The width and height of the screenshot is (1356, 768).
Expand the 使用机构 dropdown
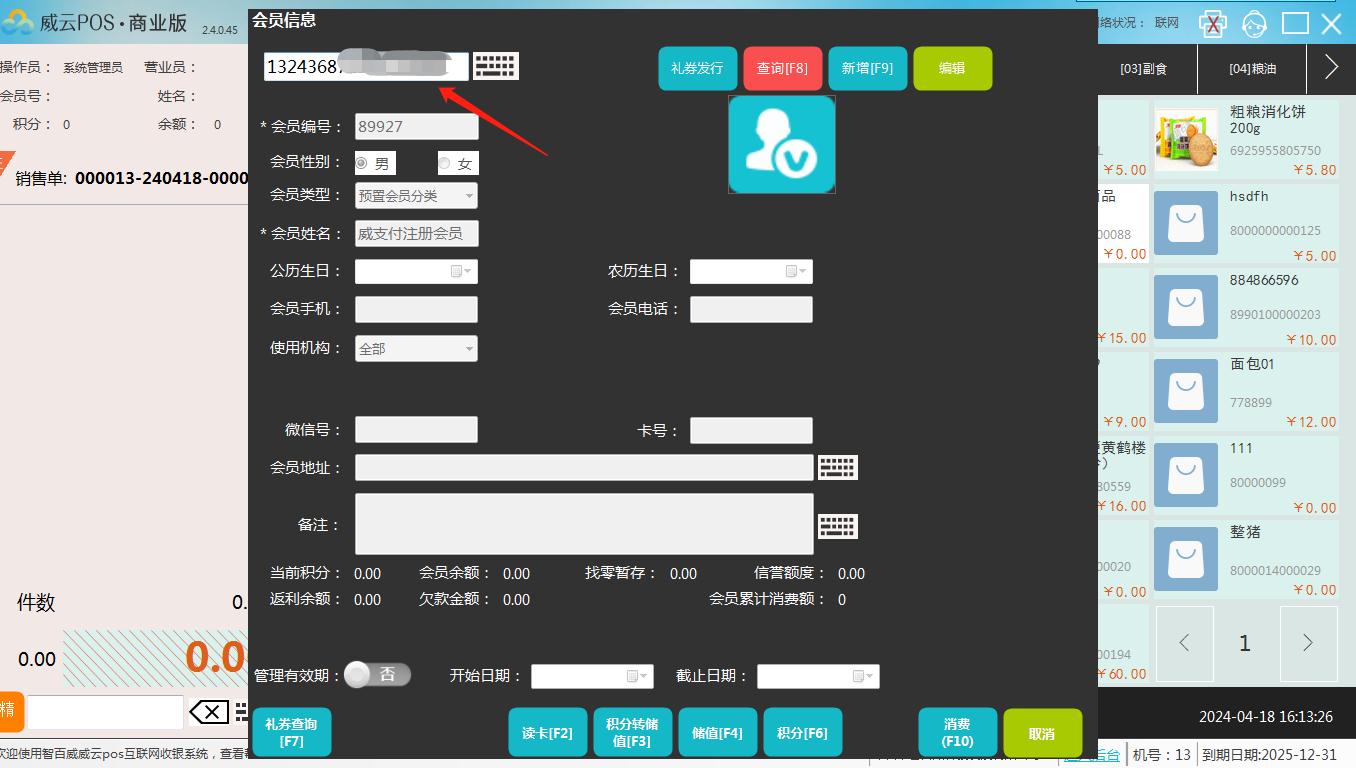click(x=416, y=349)
